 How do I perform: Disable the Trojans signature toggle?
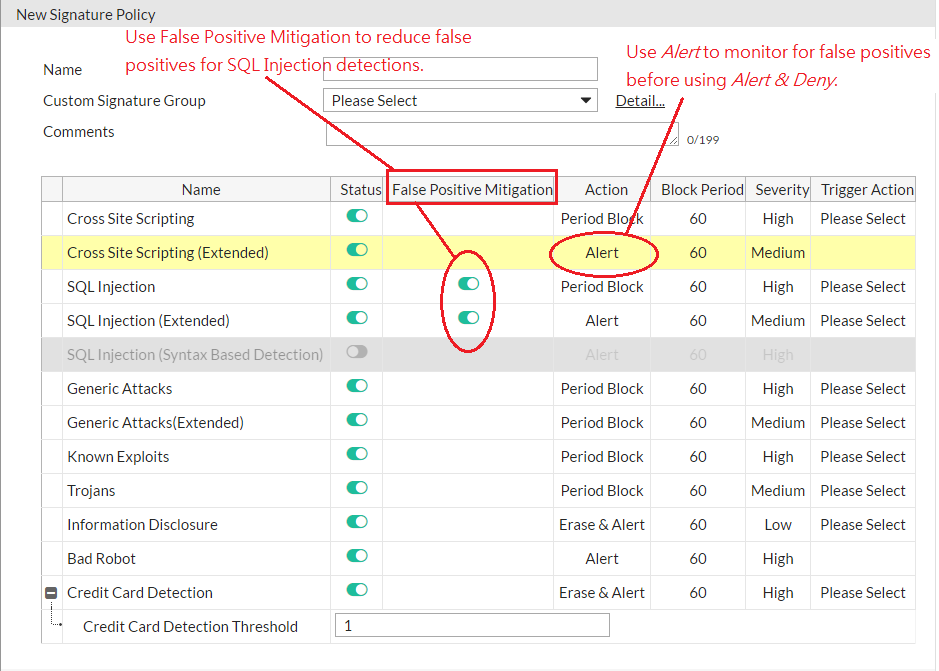(x=357, y=490)
